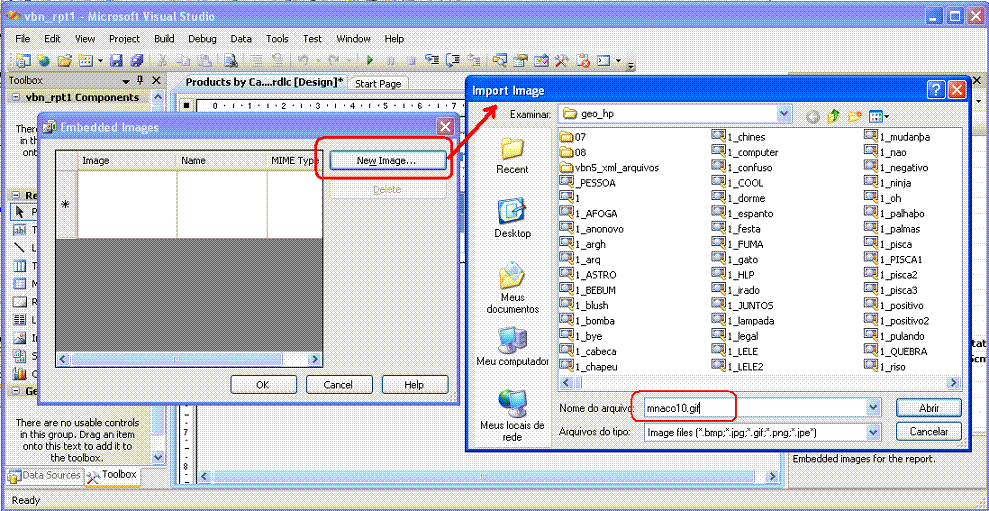Click the Cancelar button

pyautogui.click(x=928, y=432)
